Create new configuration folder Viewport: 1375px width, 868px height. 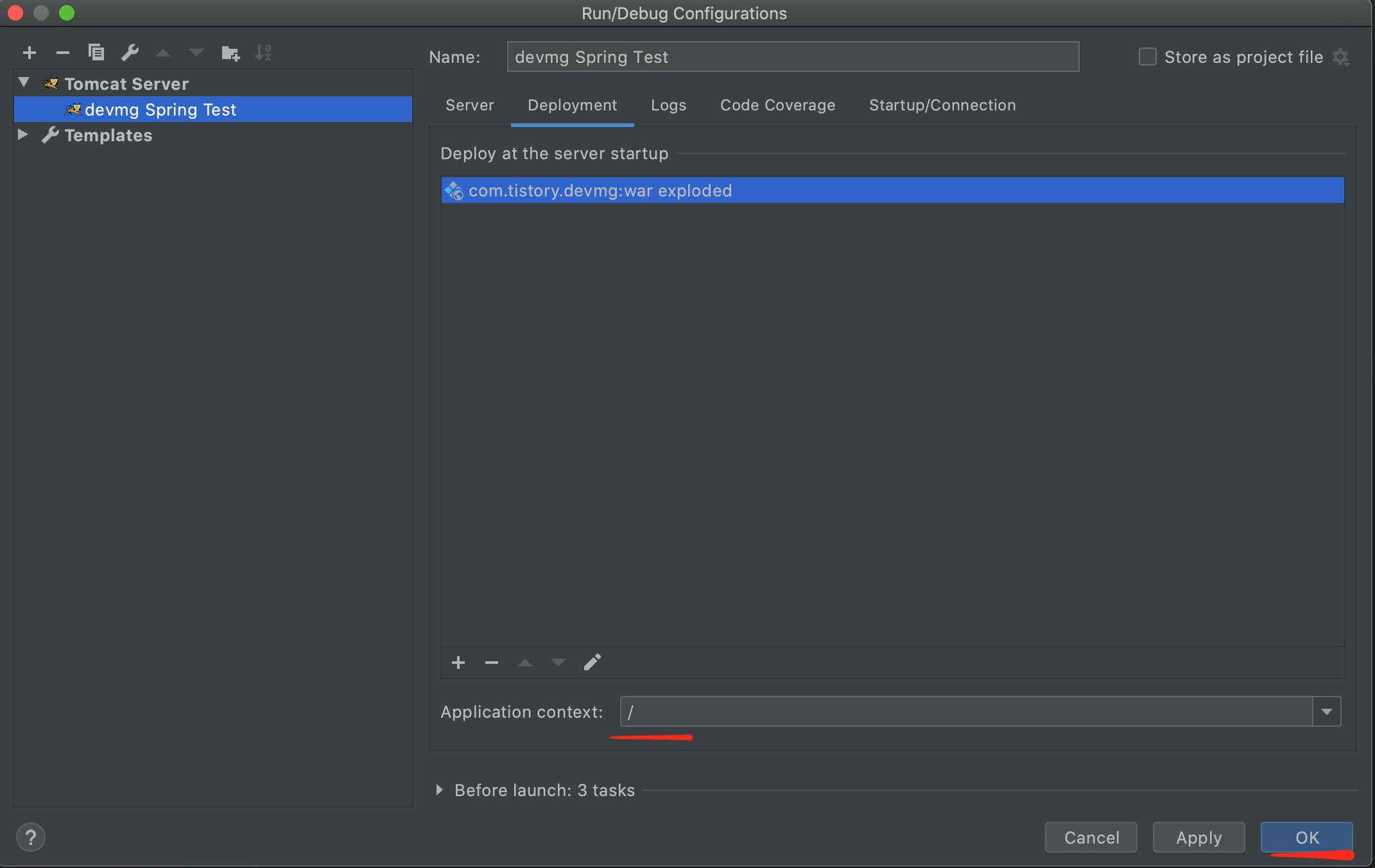coord(230,53)
